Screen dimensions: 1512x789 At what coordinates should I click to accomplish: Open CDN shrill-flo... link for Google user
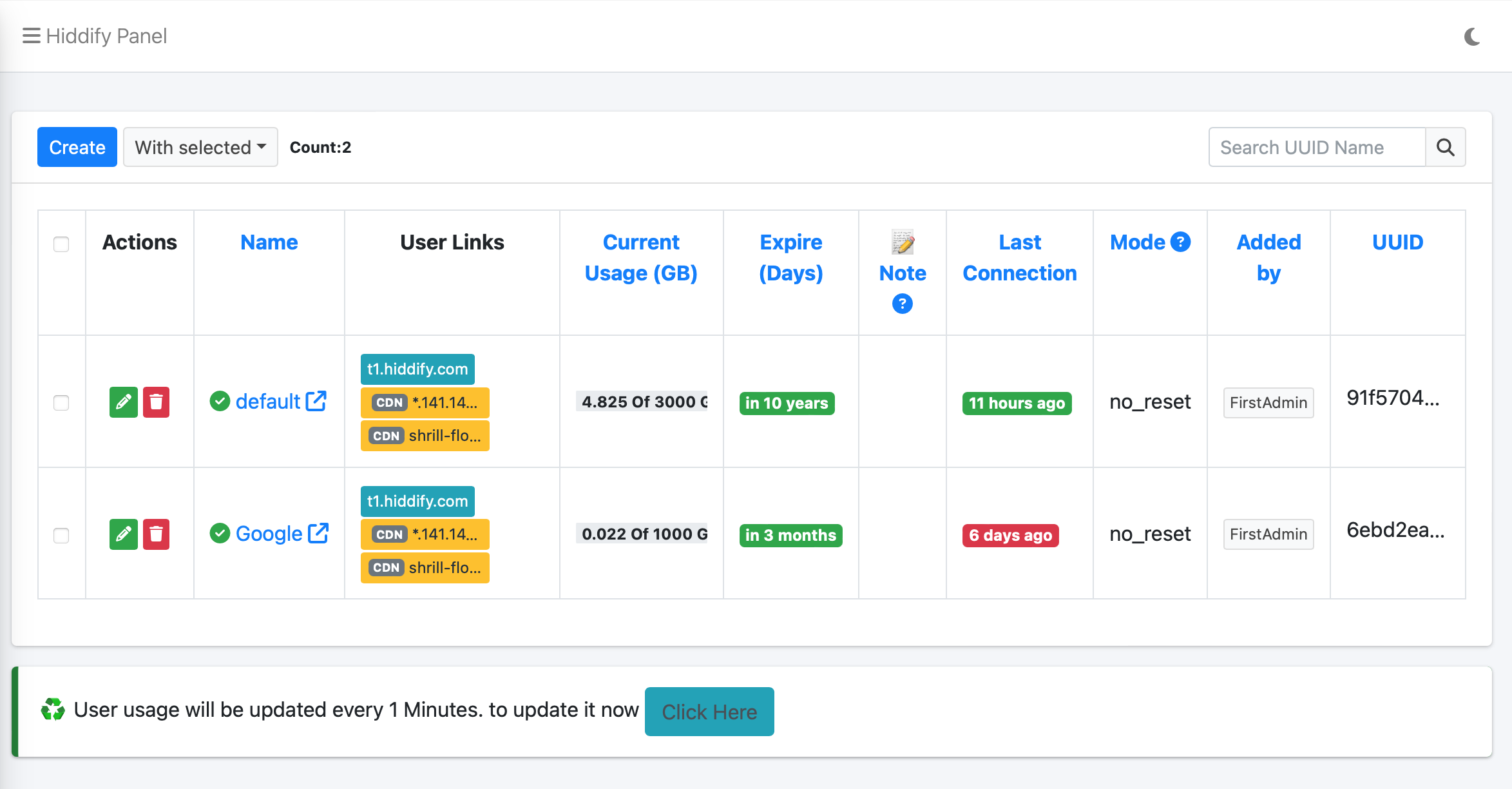coord(425,568)
